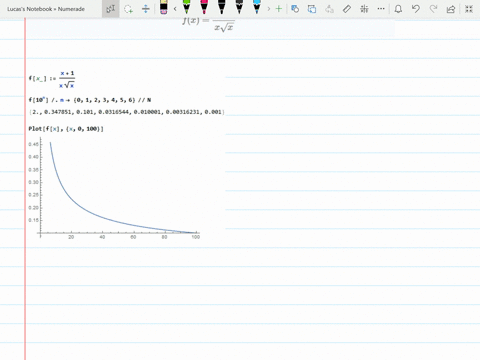Redo the last action

point(433,9)
